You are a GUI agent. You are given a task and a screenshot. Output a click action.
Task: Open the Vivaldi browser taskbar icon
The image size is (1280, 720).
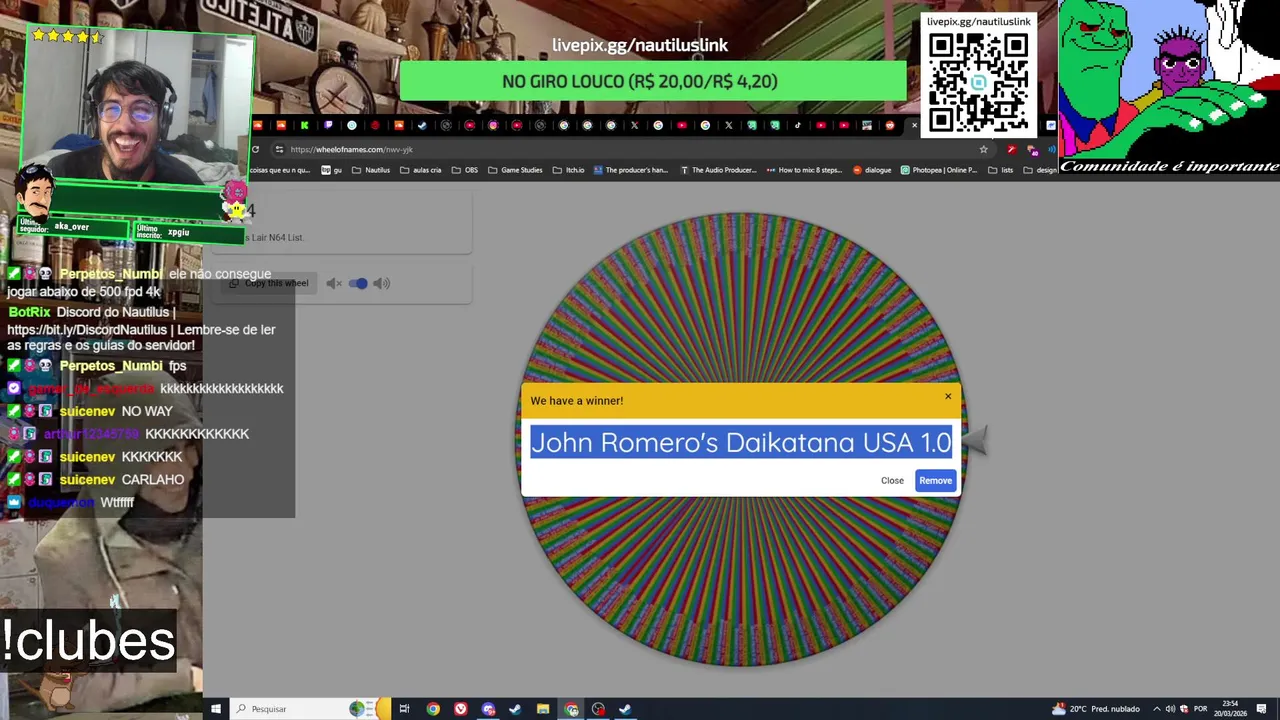[461, 709]
